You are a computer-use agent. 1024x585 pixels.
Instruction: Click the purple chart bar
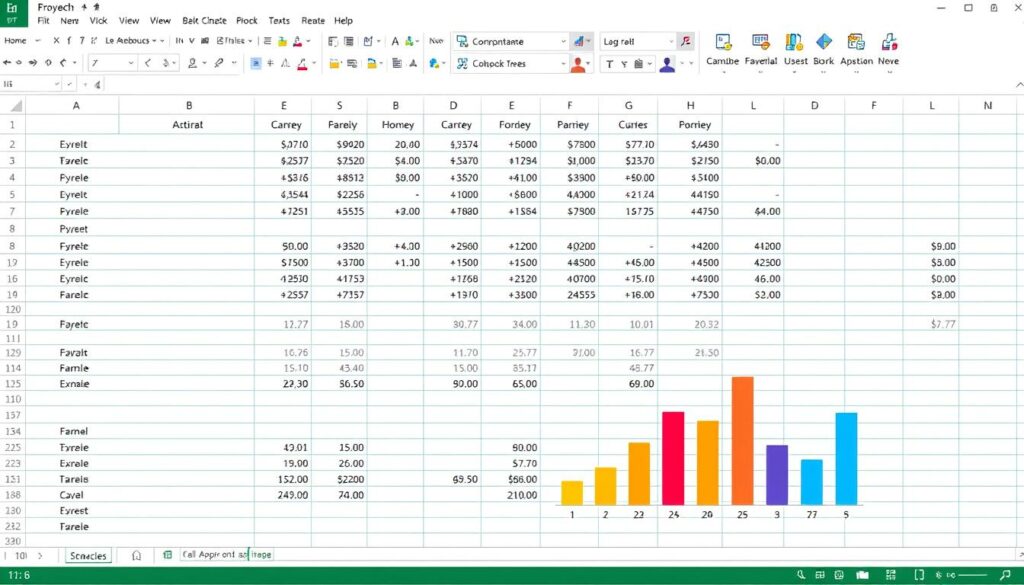click(776, 475)
